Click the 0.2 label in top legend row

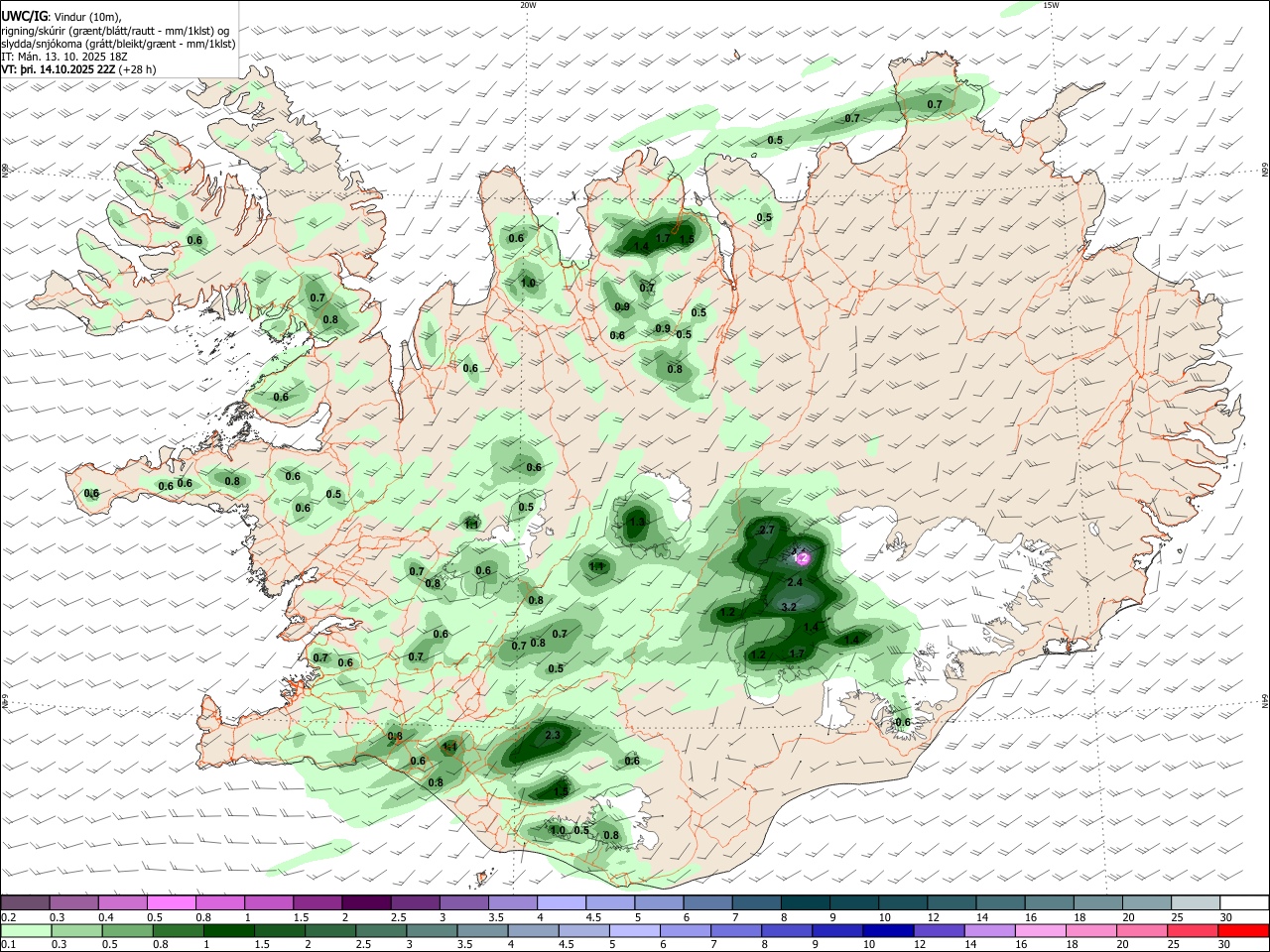pos(9,917)
